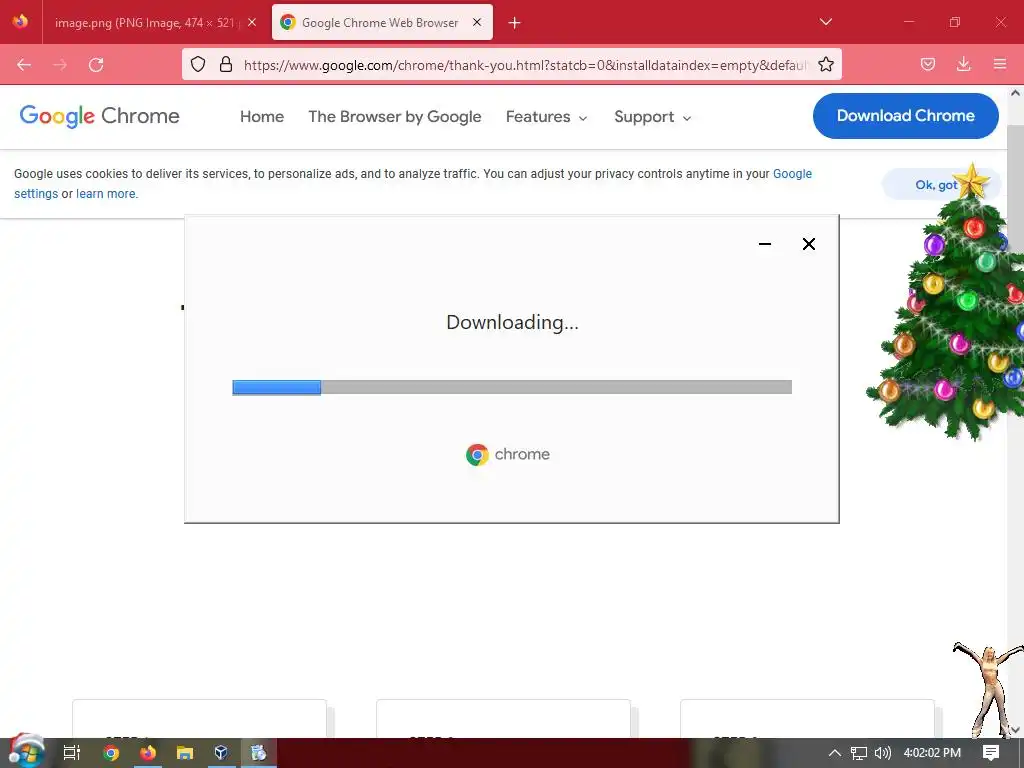Open the VirtualBox taskbar icon
The width and height of the screenshot is (1024, 768).
pyautogui.click(x=221, y=753)
